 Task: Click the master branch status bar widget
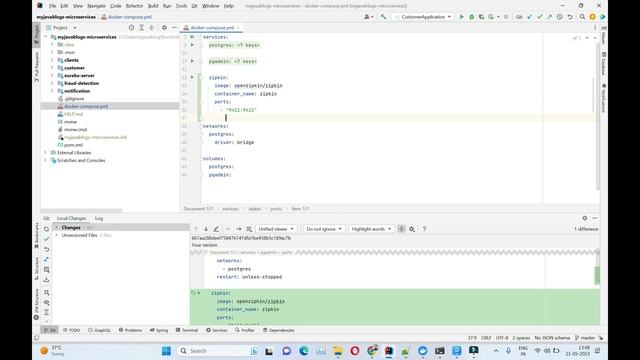tap(585, 338)
